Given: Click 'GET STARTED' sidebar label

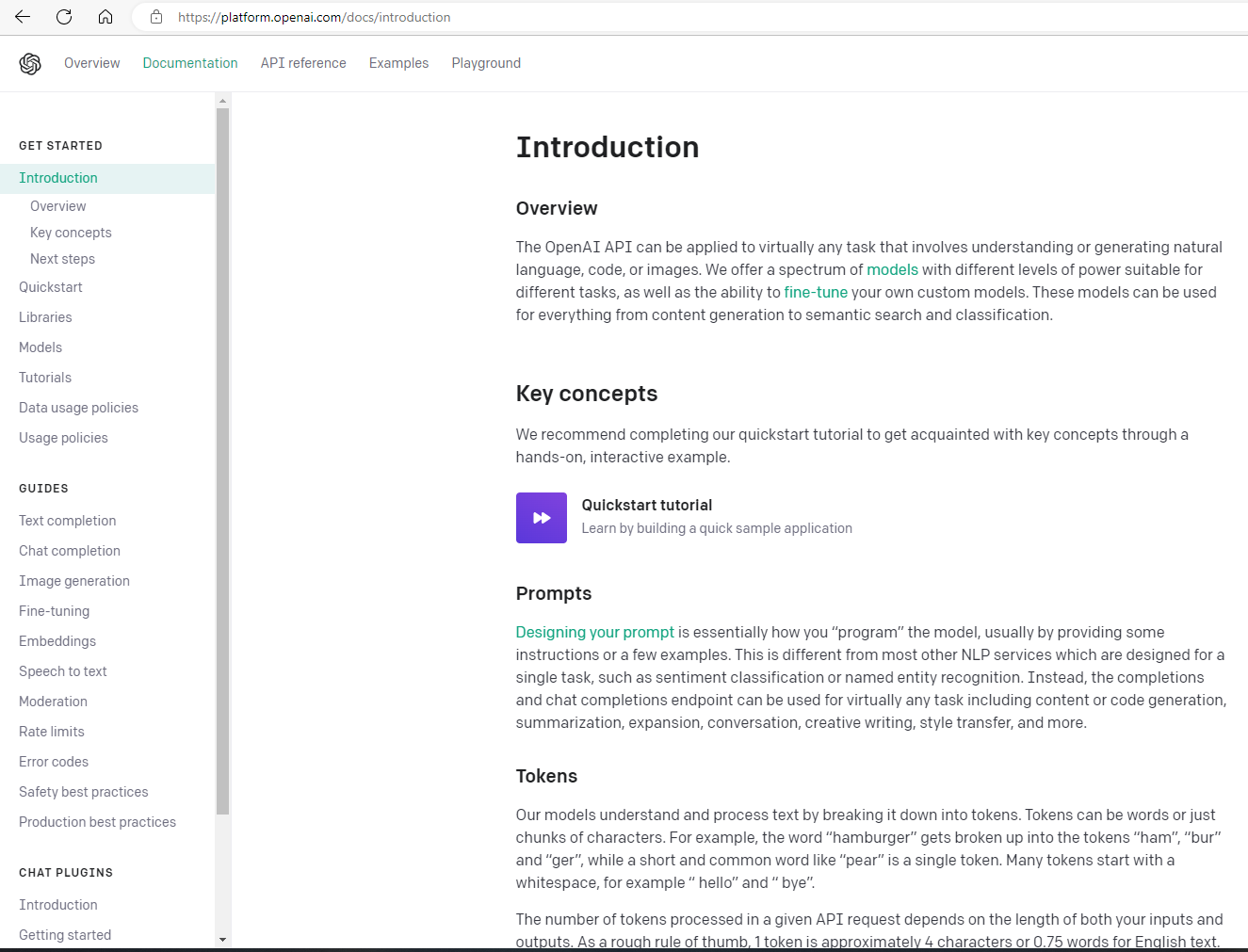Looking at the screenshot, I should click(x=60, y=146).
